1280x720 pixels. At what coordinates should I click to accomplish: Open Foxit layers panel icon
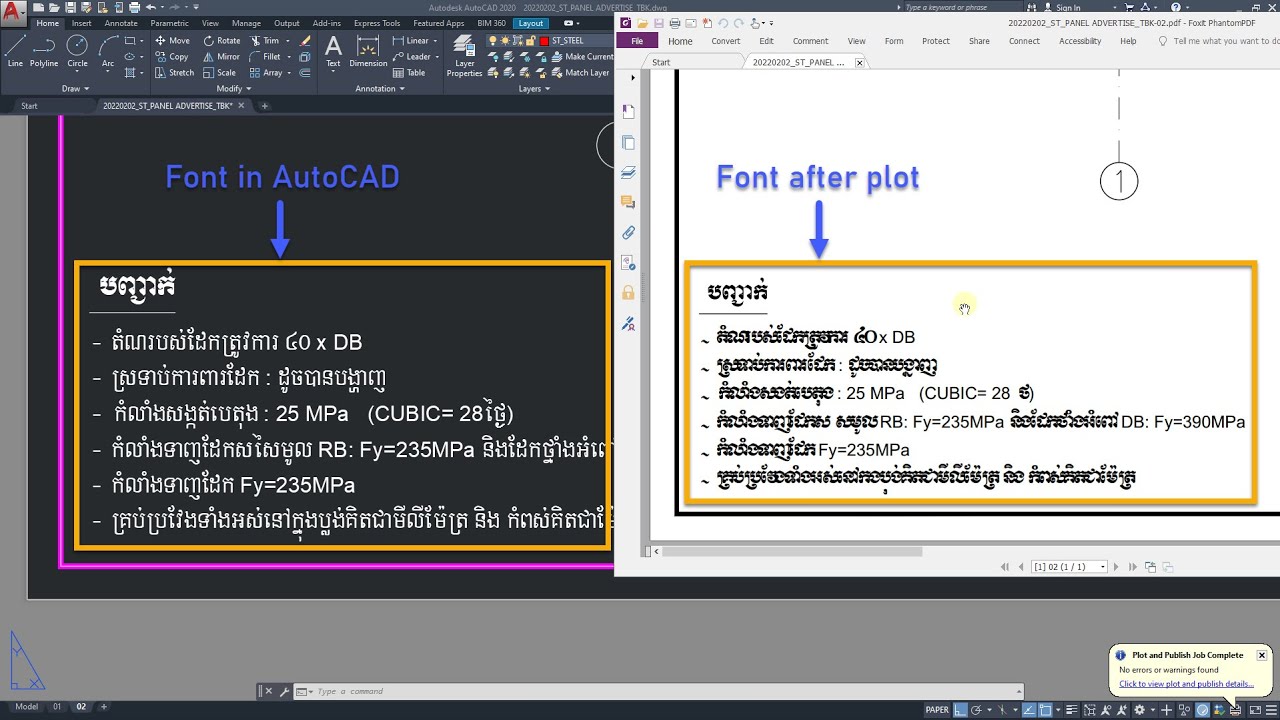pyautogui.click(x=628, y=172)
